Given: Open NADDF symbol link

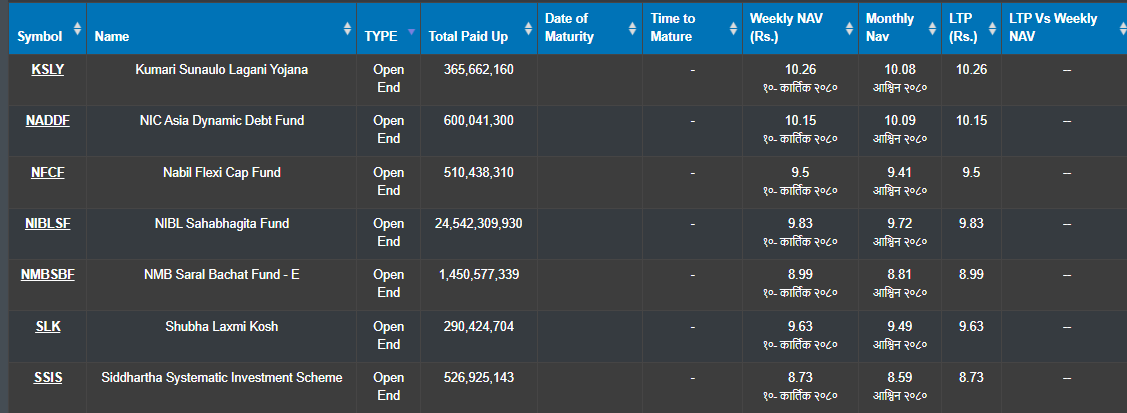Looking at the screenshot, I should click(x=47, y=121).
